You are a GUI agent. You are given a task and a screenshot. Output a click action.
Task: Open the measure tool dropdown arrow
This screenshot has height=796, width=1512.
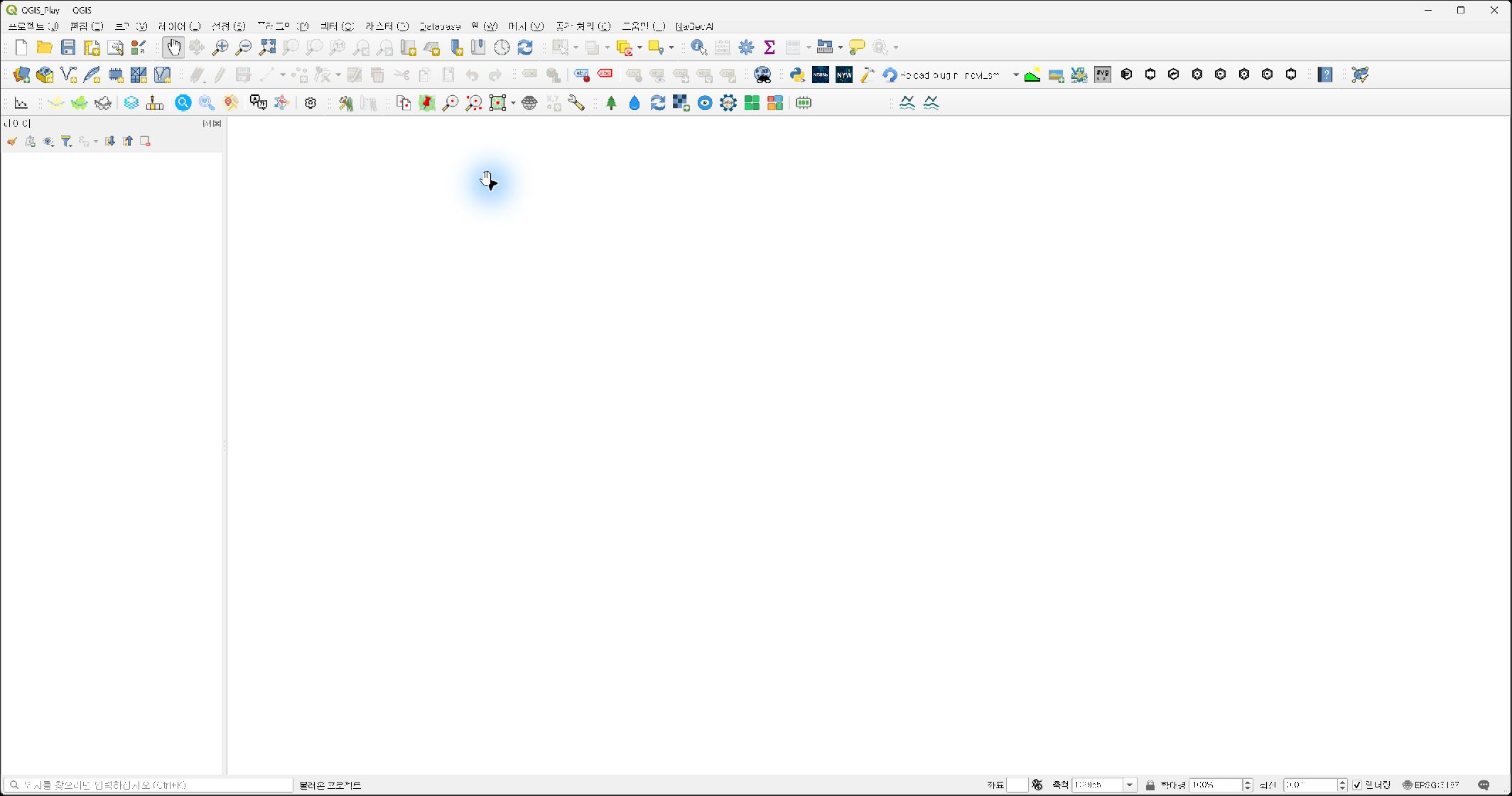pos(840,48)
